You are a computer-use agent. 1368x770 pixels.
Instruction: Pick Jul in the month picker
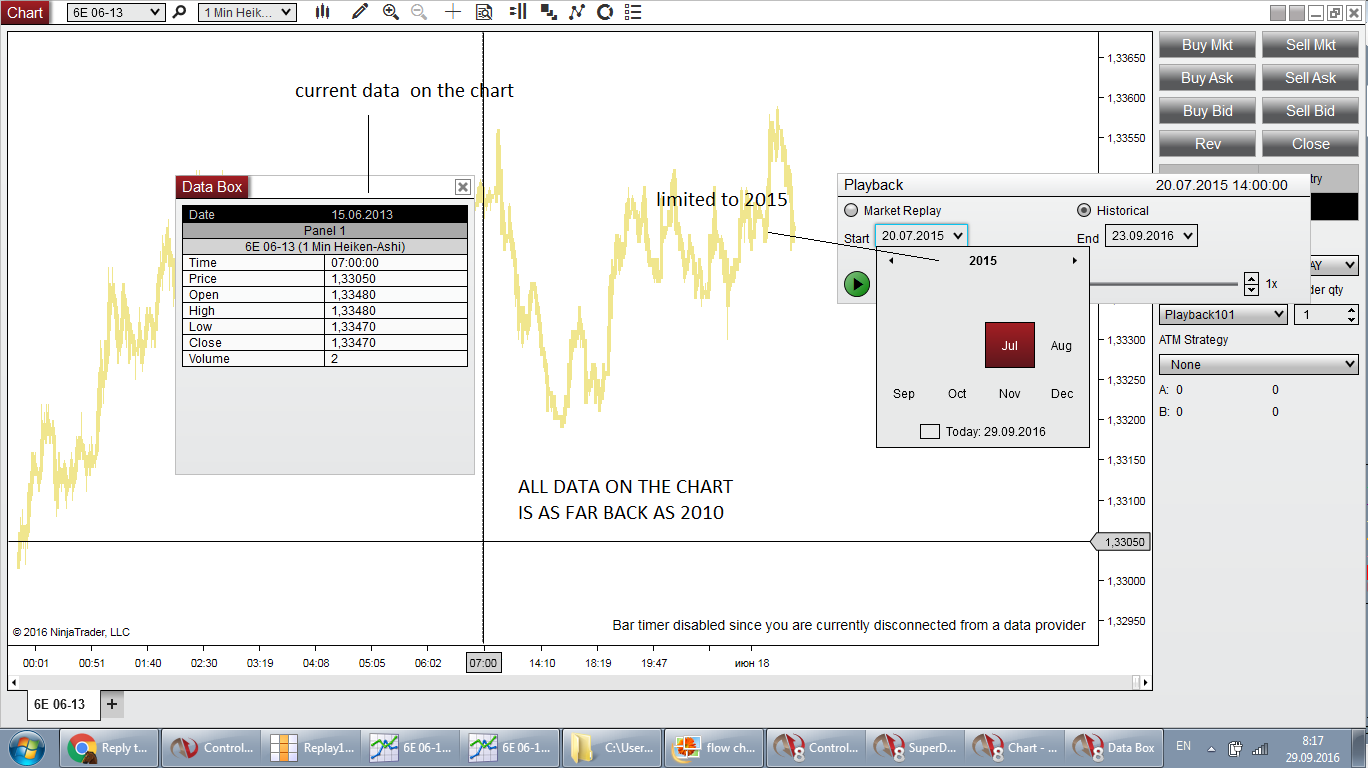pos(1010,345)
